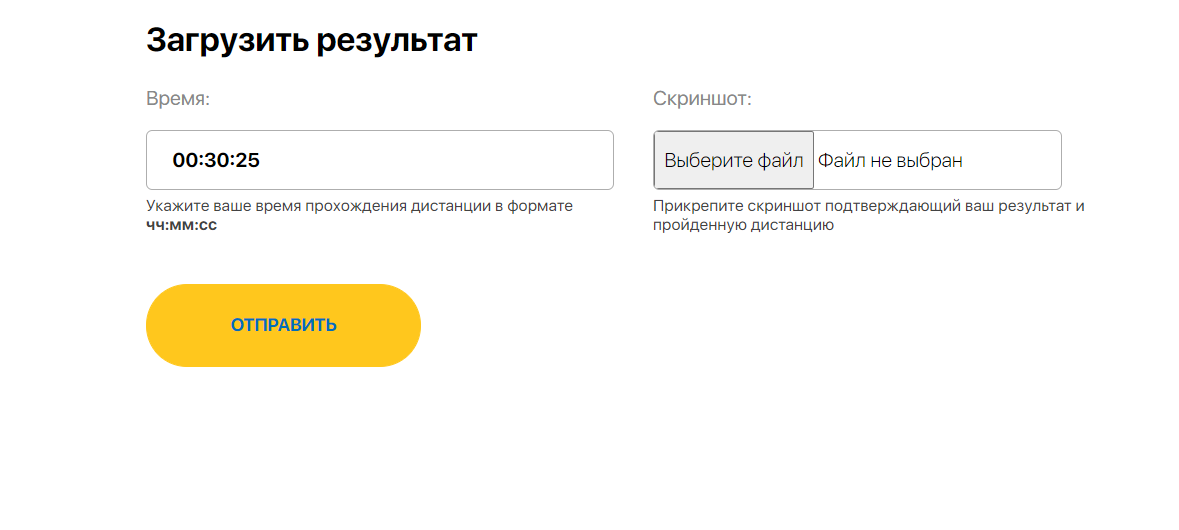Viewport: 1179px width, 530px height.
Task: Click the seconds value 25 in time field
Action: click(x=247, y=160)
